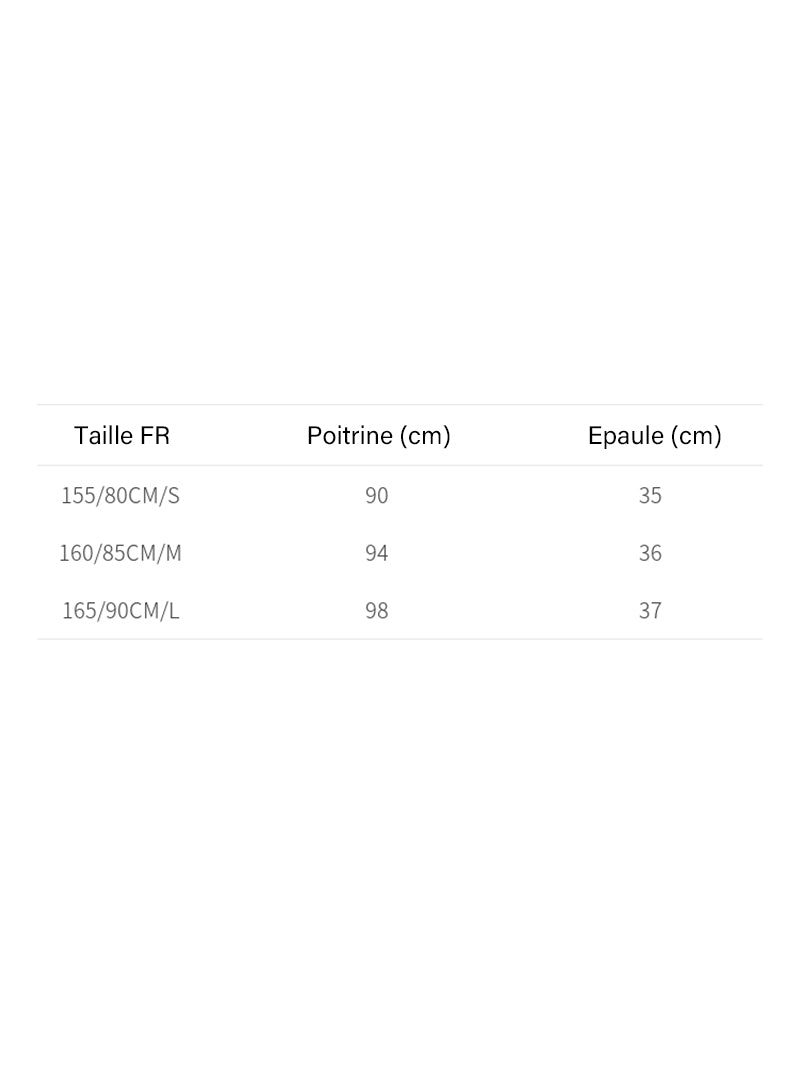The image size is (800, 1065).
Task: Click the word Poitrine in header
Action: click(350, 435)
